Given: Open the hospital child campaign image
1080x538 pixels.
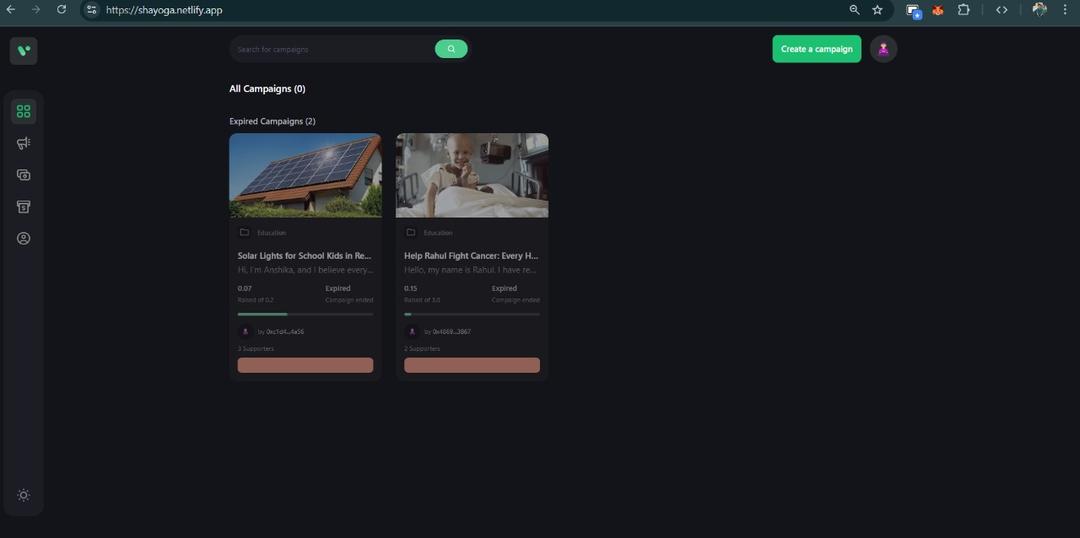Looking at the screenshot, I should click(x=472, y=175).
